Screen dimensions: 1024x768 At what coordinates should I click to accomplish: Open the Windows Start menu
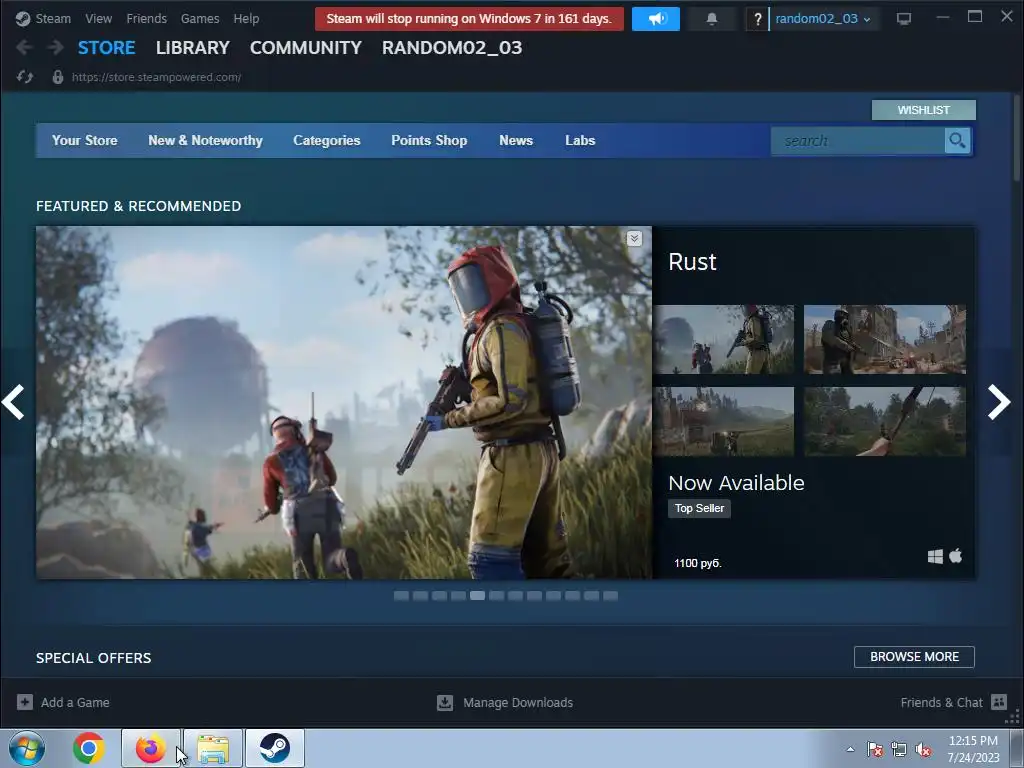click(27, 748)
